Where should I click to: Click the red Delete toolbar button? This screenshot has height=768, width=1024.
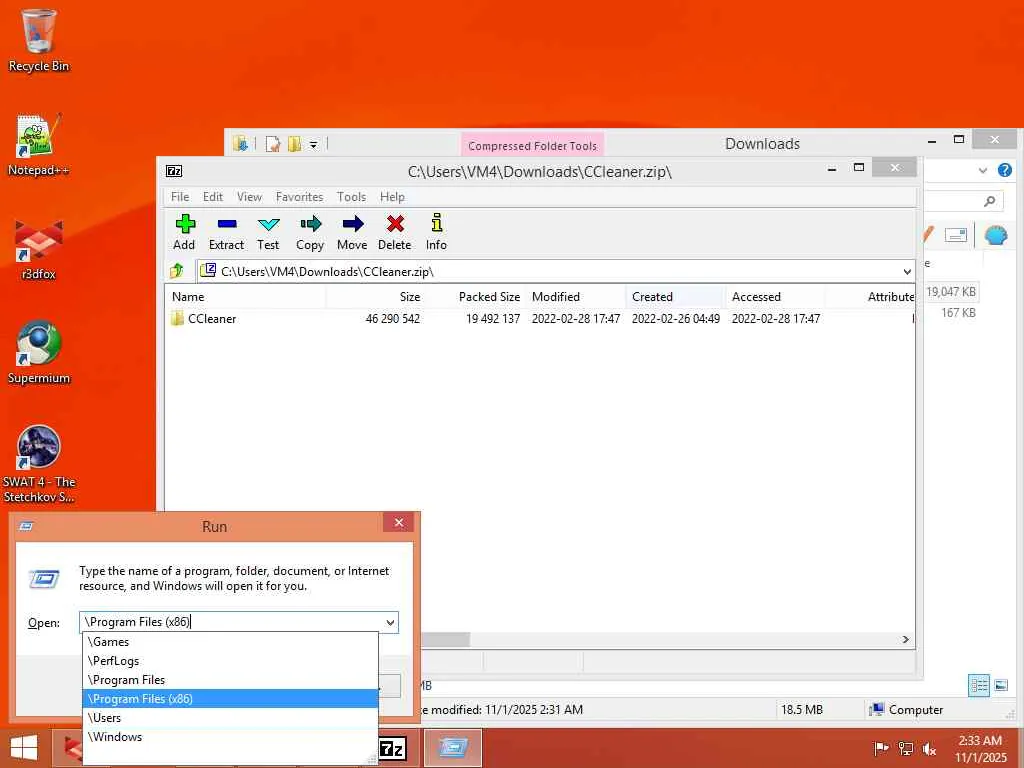coord(394,232)
